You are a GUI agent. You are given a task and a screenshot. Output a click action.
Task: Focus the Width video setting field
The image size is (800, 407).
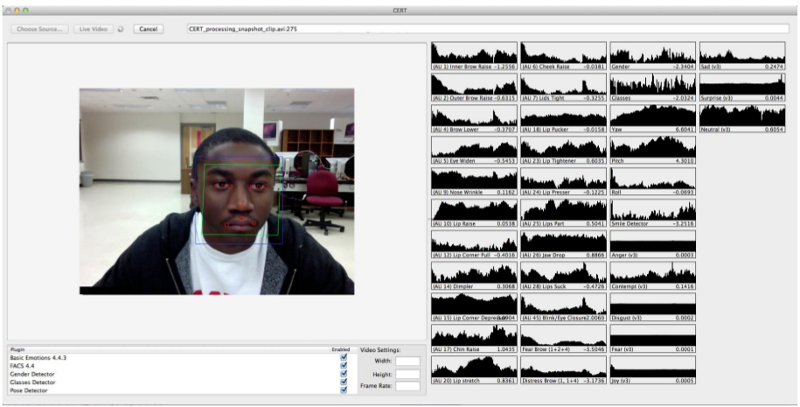coord(408,361)
